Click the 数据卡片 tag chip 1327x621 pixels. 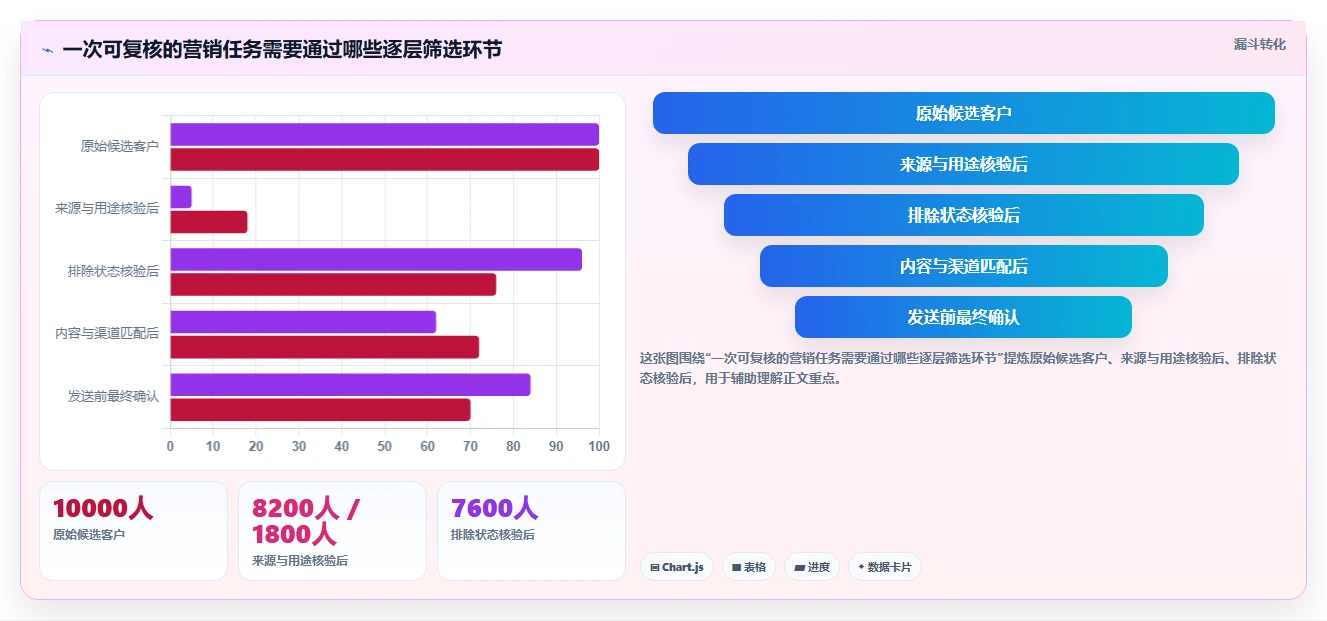click(884, 567)
